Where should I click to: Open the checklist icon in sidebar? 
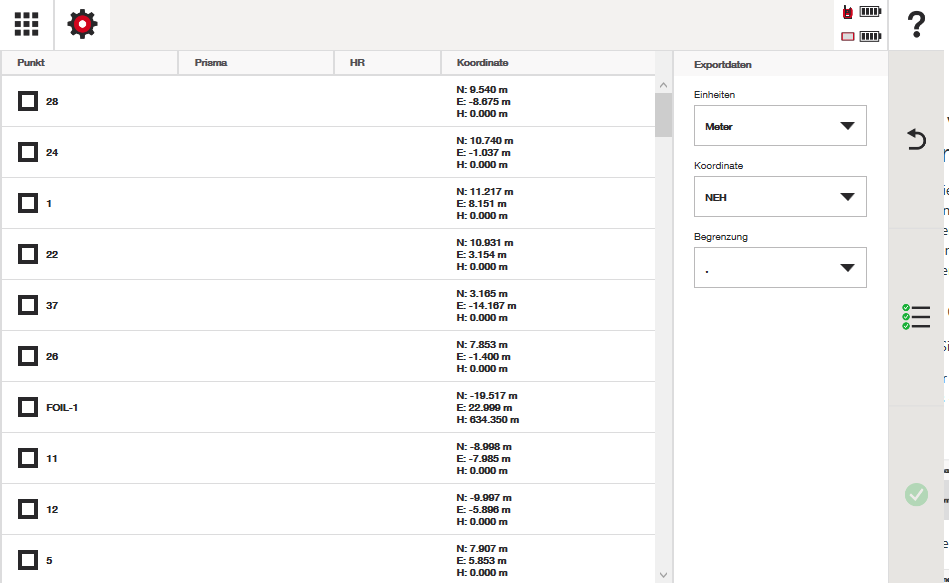(916, 317)
